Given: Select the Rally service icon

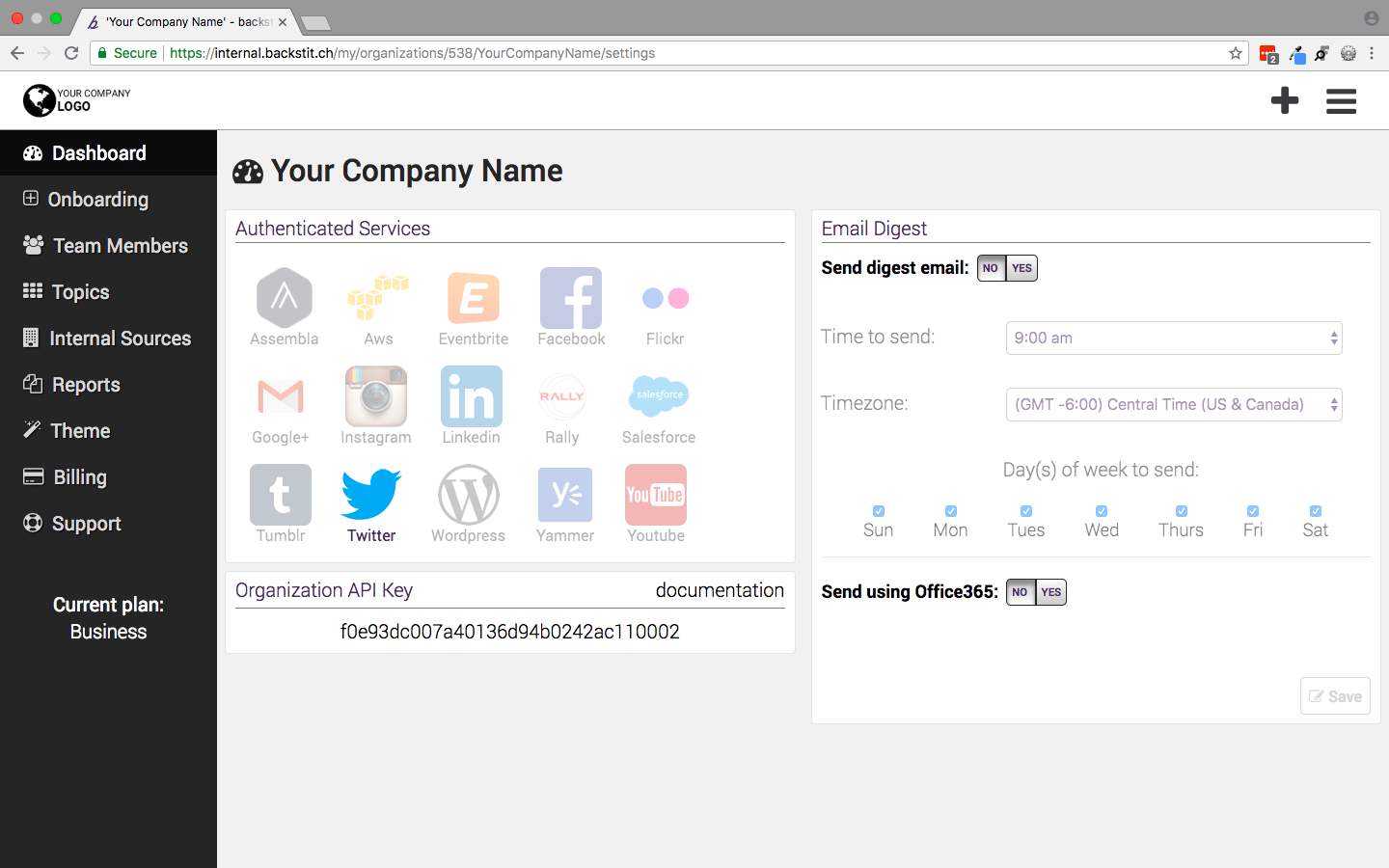Looking at the screenshot, I should coord(562,396).
